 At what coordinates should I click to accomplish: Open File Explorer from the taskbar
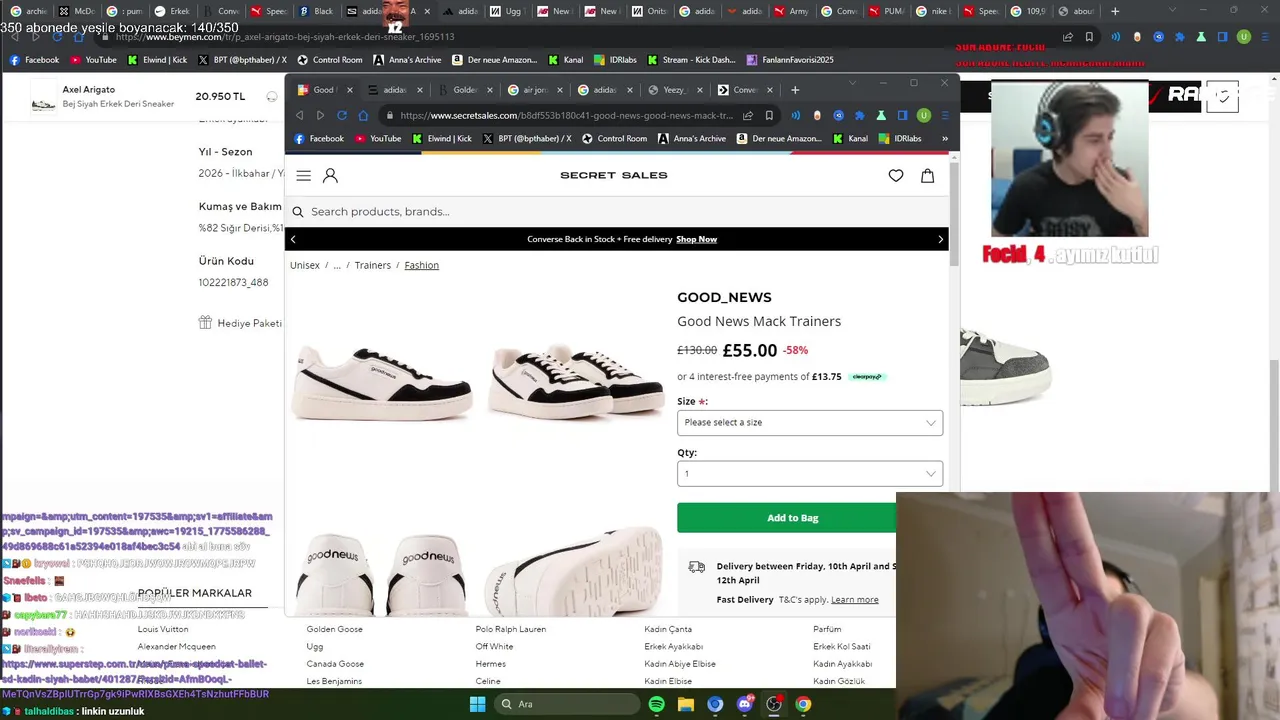[x=686, y=704]
